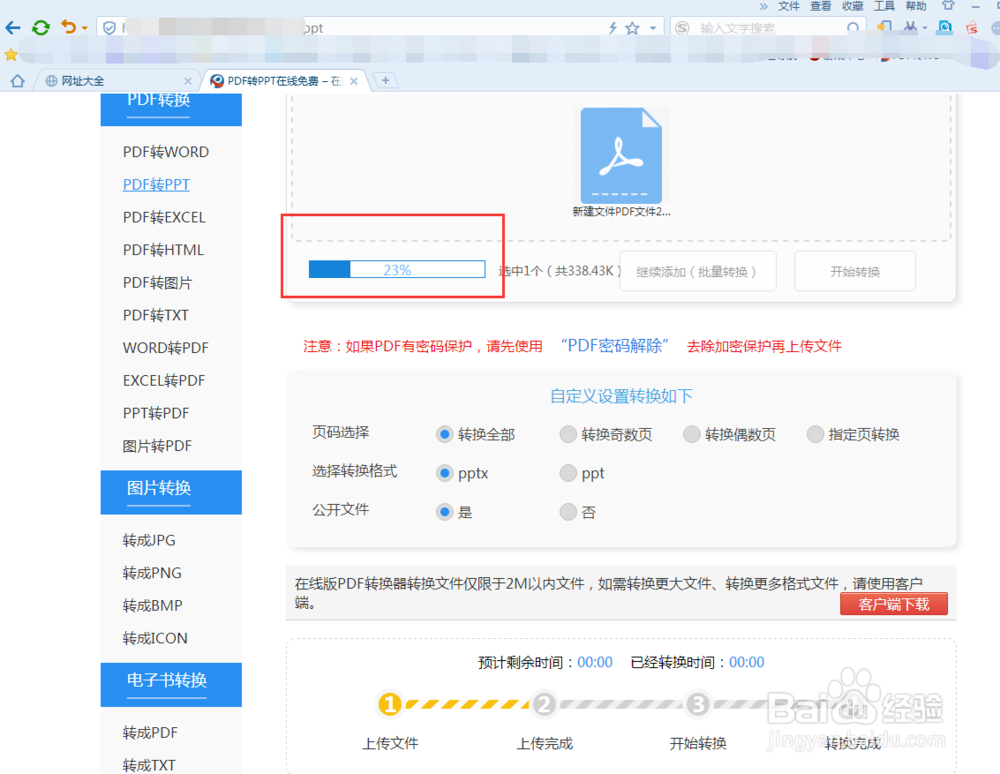Click the screenshot scissors icon in toolbar
The height and width of the screenshot is (774, 1000).
coord(910,27)
